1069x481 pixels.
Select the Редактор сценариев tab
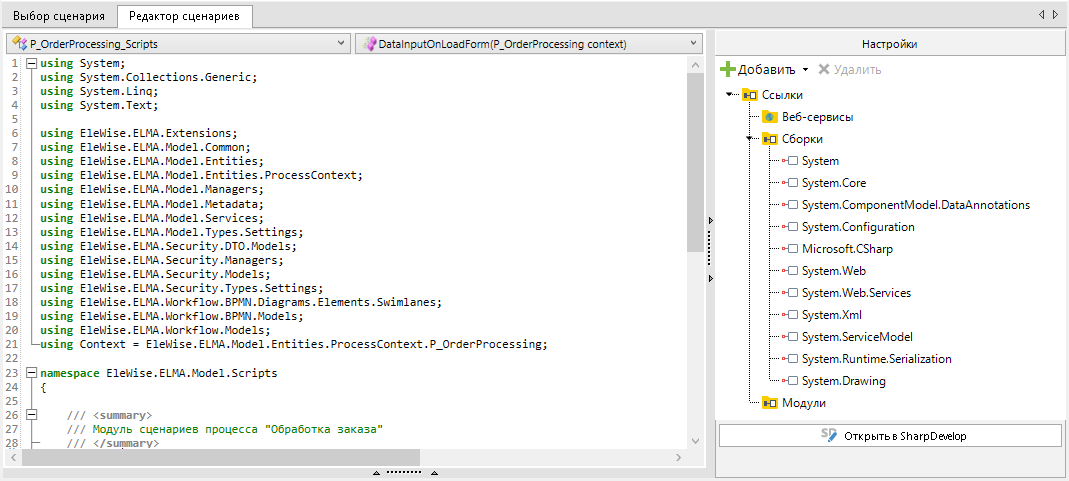185,16
